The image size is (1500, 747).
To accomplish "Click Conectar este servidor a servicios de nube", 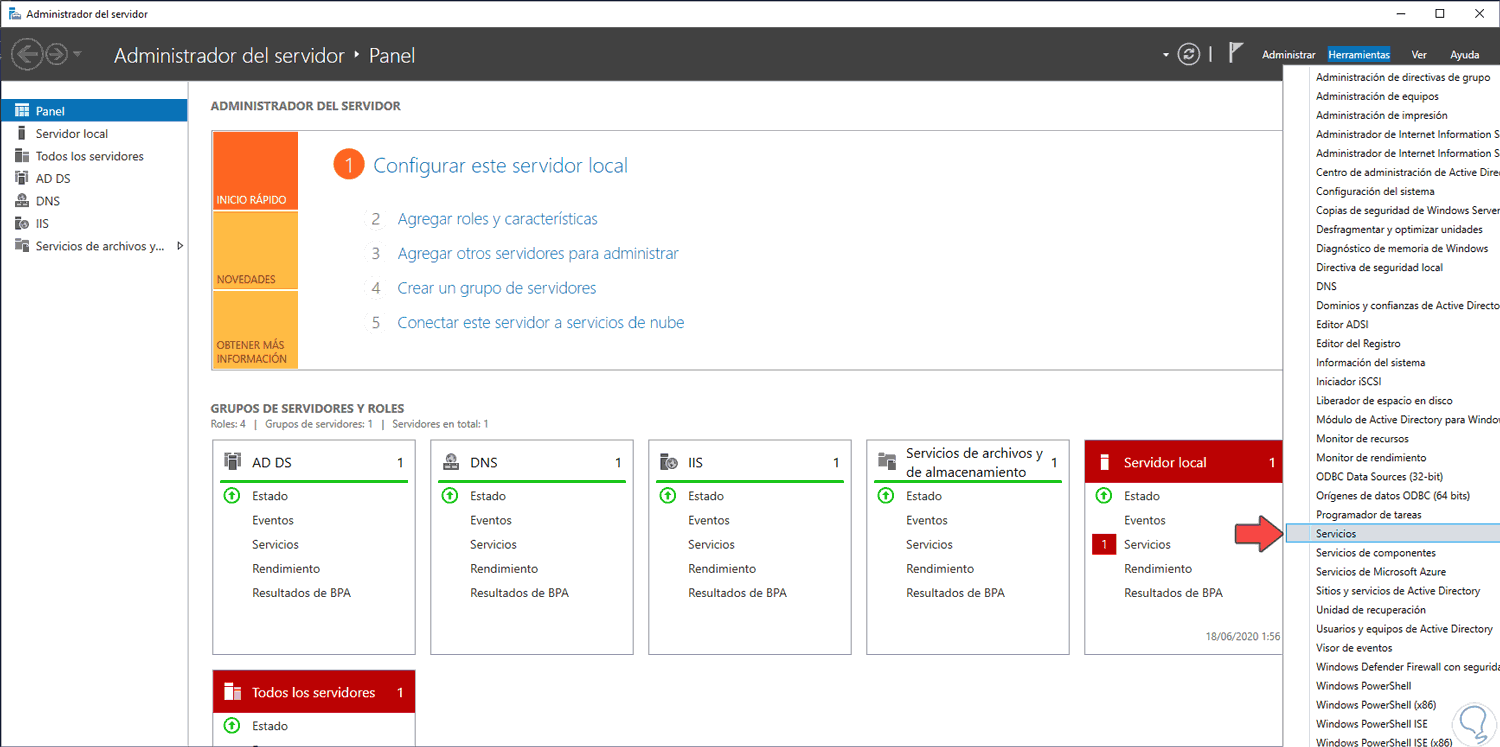I will (x=541, y=323).
